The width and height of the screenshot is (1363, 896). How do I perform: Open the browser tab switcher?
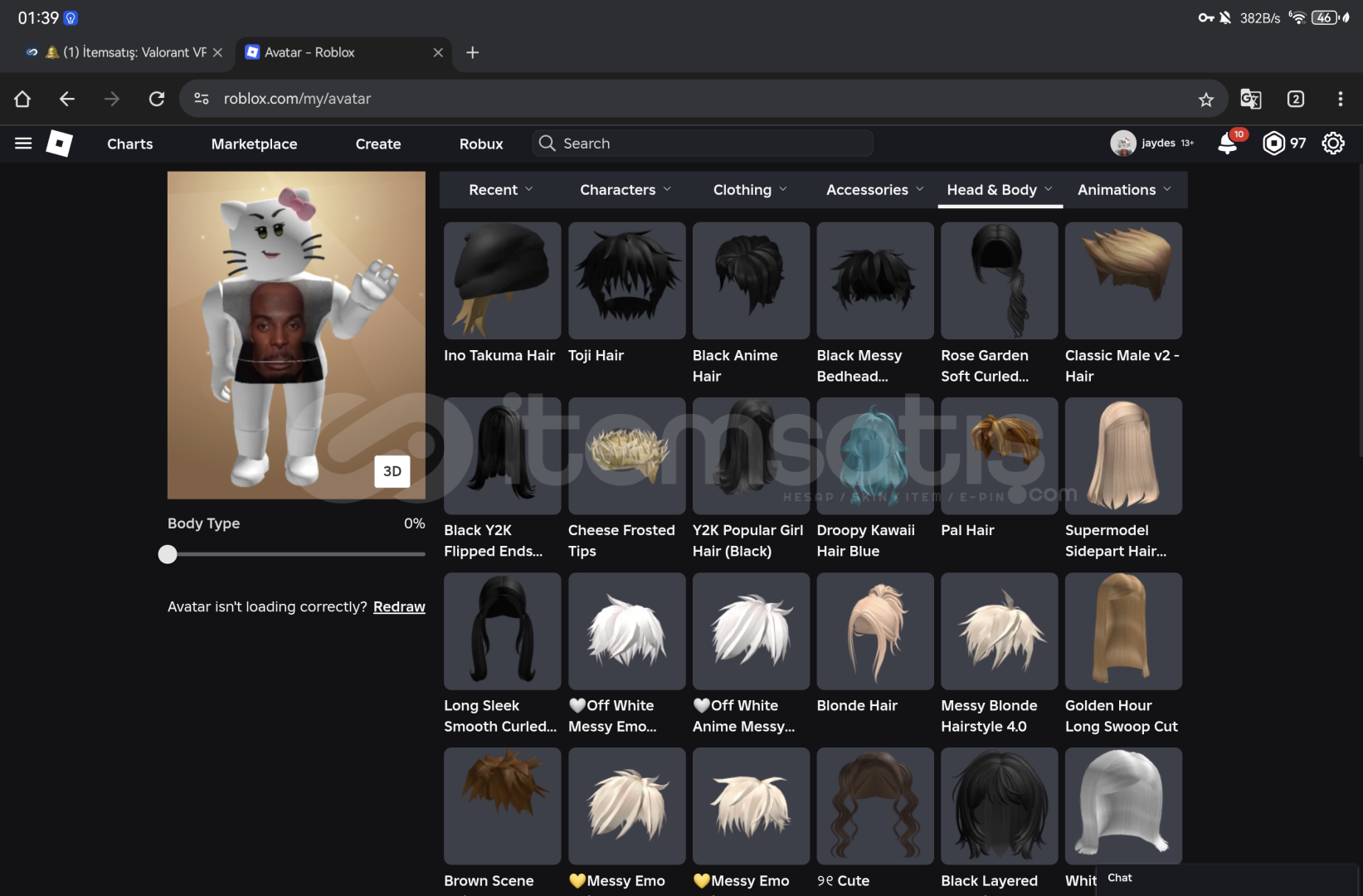pos(1295,100)
